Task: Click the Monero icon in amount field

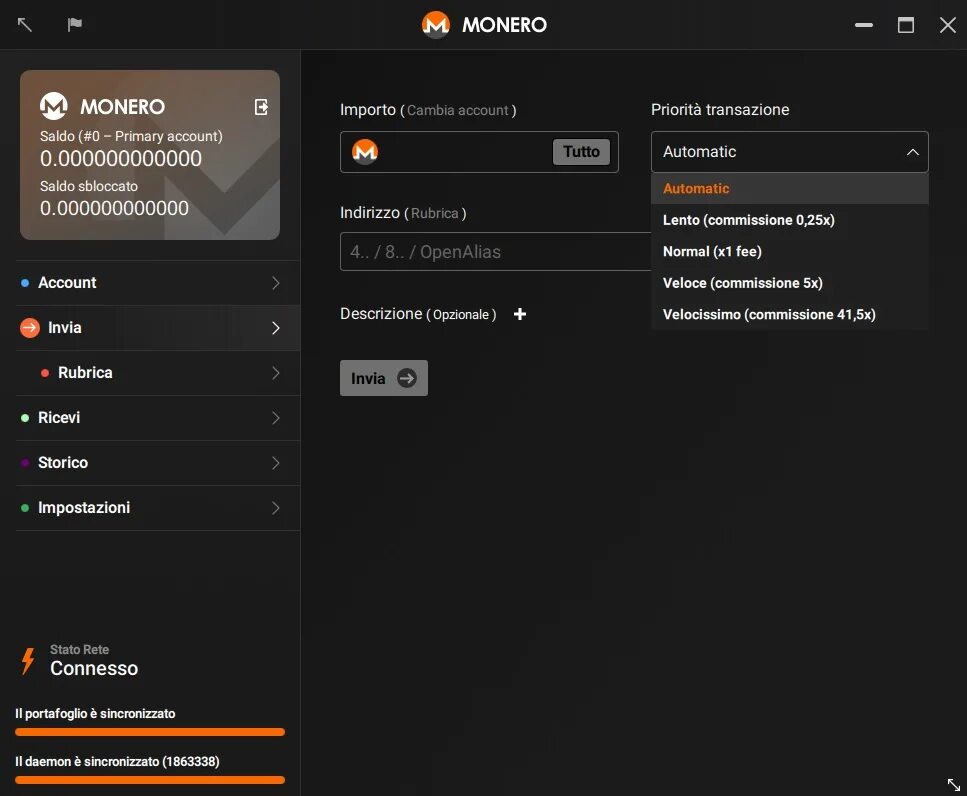Action: point(365,152)
